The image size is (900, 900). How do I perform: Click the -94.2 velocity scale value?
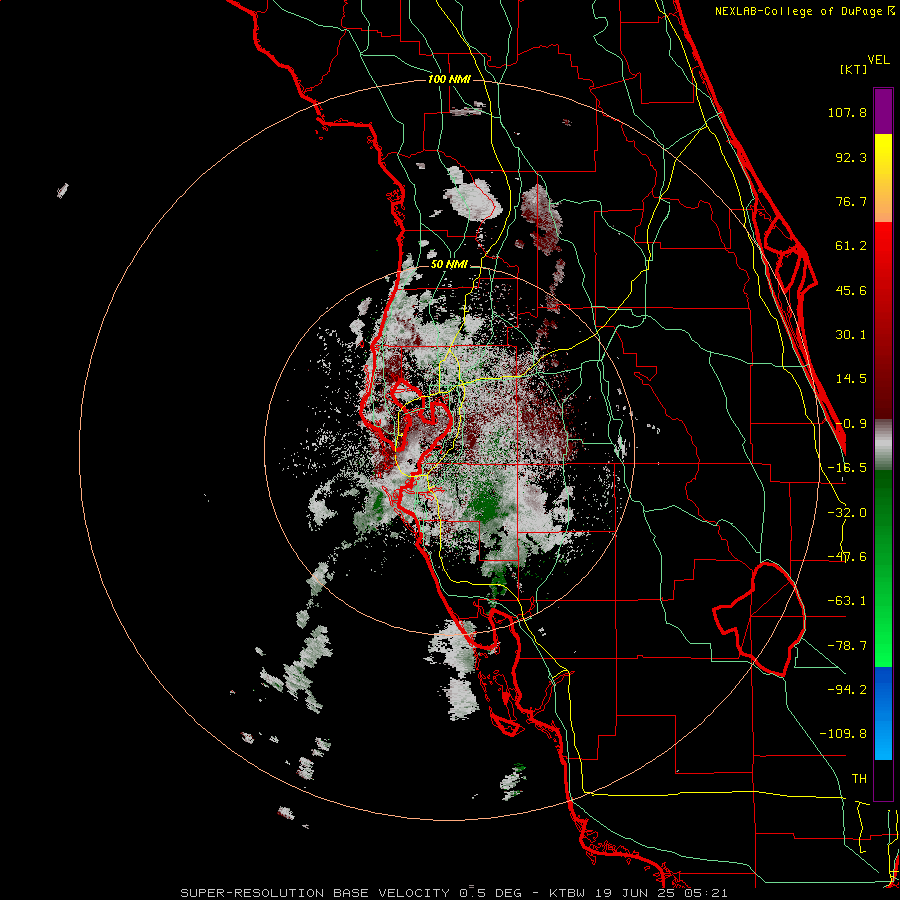click(x=847, y=689)
